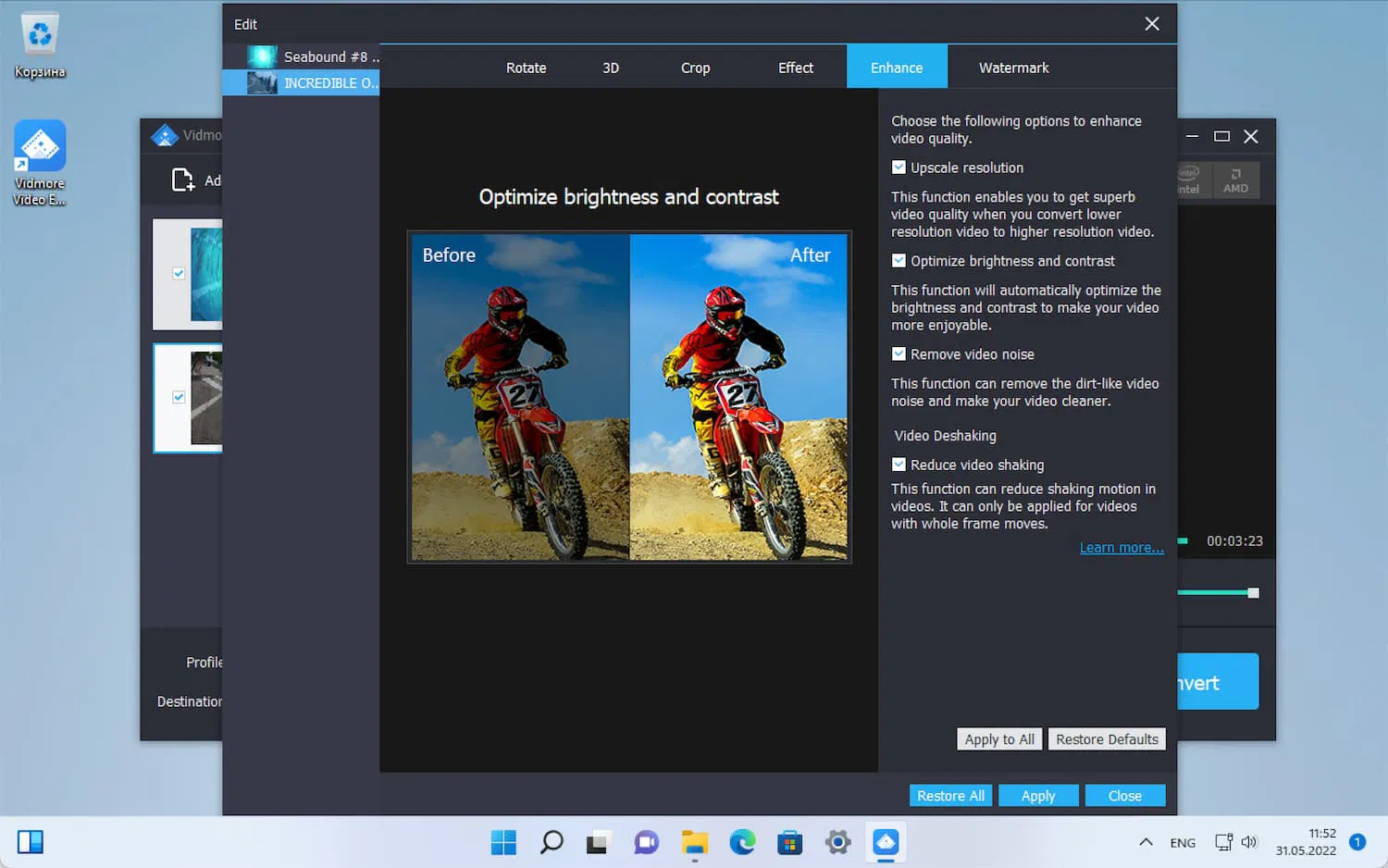Open the Watermark tab
This screenshot has width=1388, height=868.
tap(1013, 68)
